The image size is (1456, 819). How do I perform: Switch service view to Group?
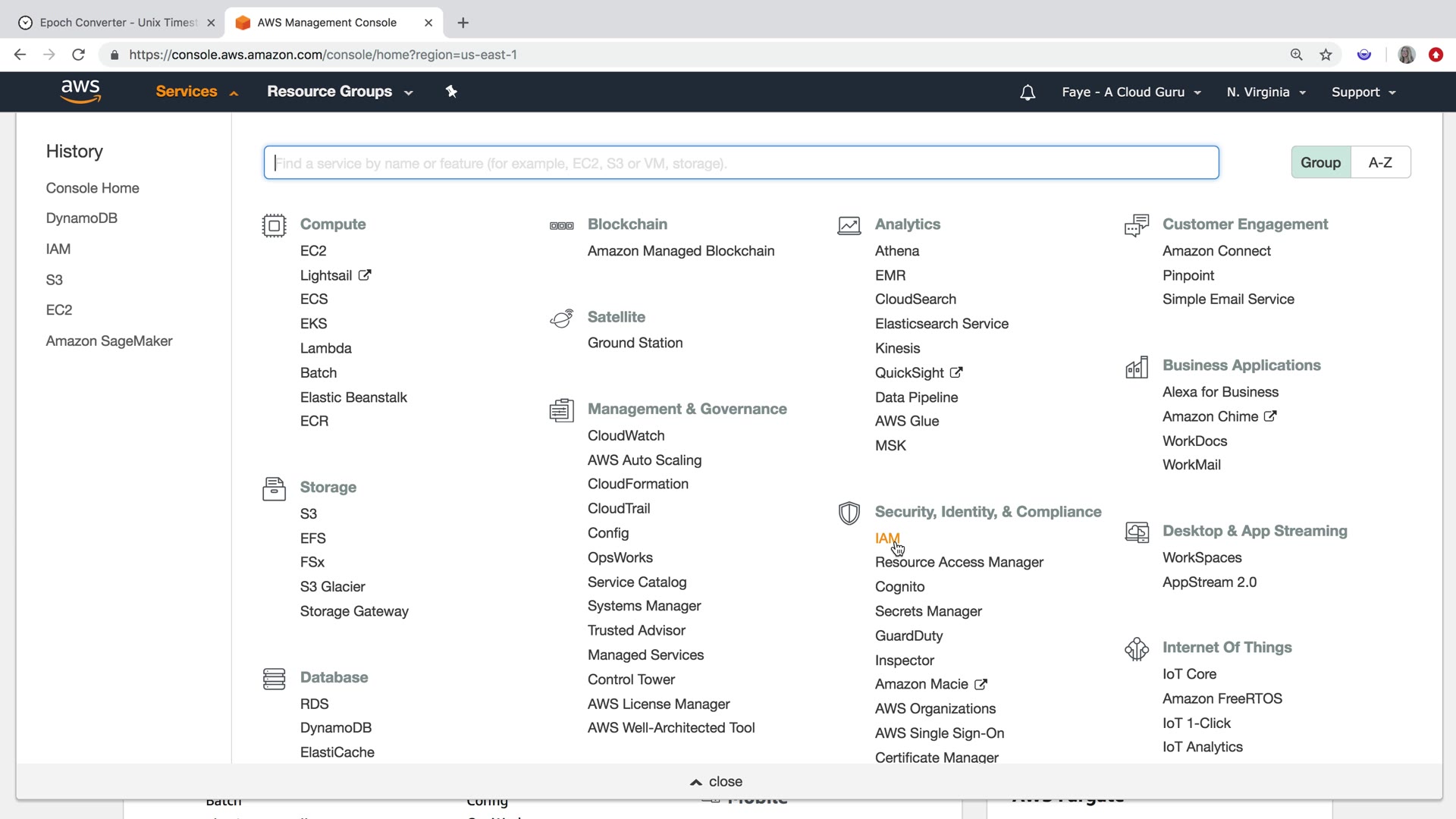[x=1320, y=162]
